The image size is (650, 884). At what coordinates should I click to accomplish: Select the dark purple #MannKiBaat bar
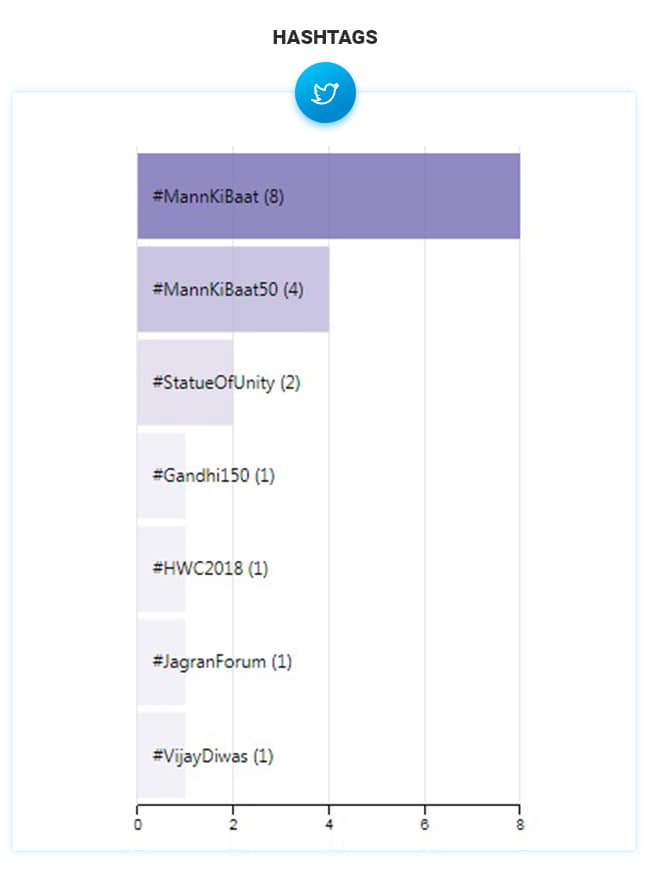pos(400,196)
